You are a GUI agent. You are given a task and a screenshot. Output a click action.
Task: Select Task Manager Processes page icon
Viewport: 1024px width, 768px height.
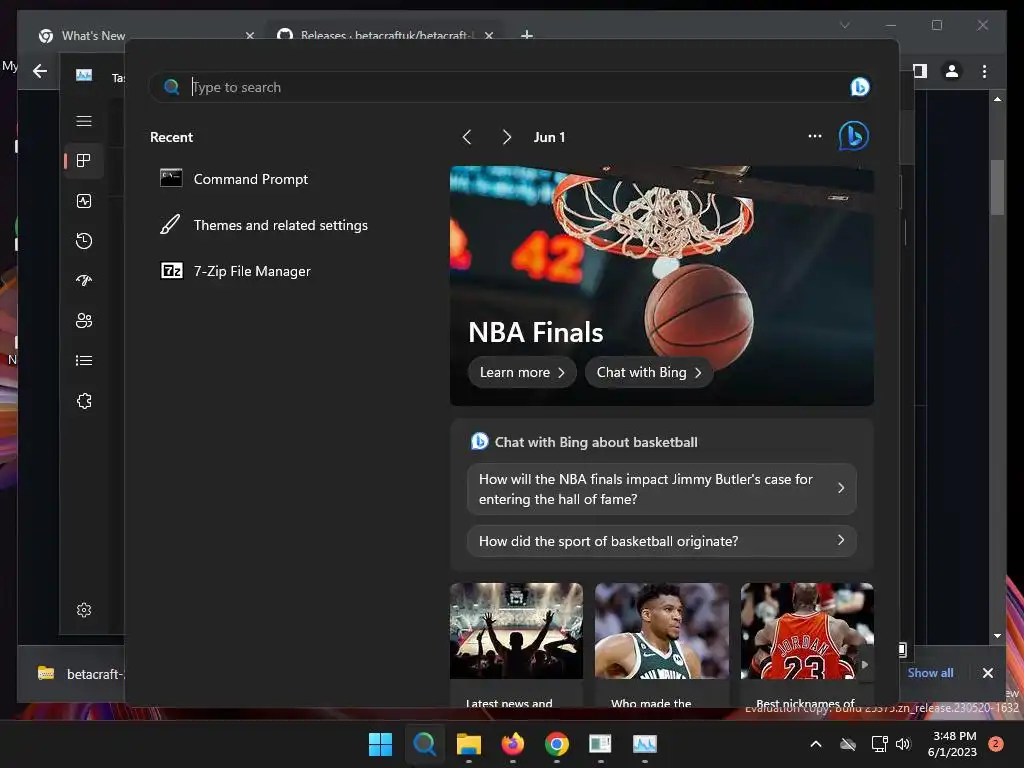click(x=84, y=161)
